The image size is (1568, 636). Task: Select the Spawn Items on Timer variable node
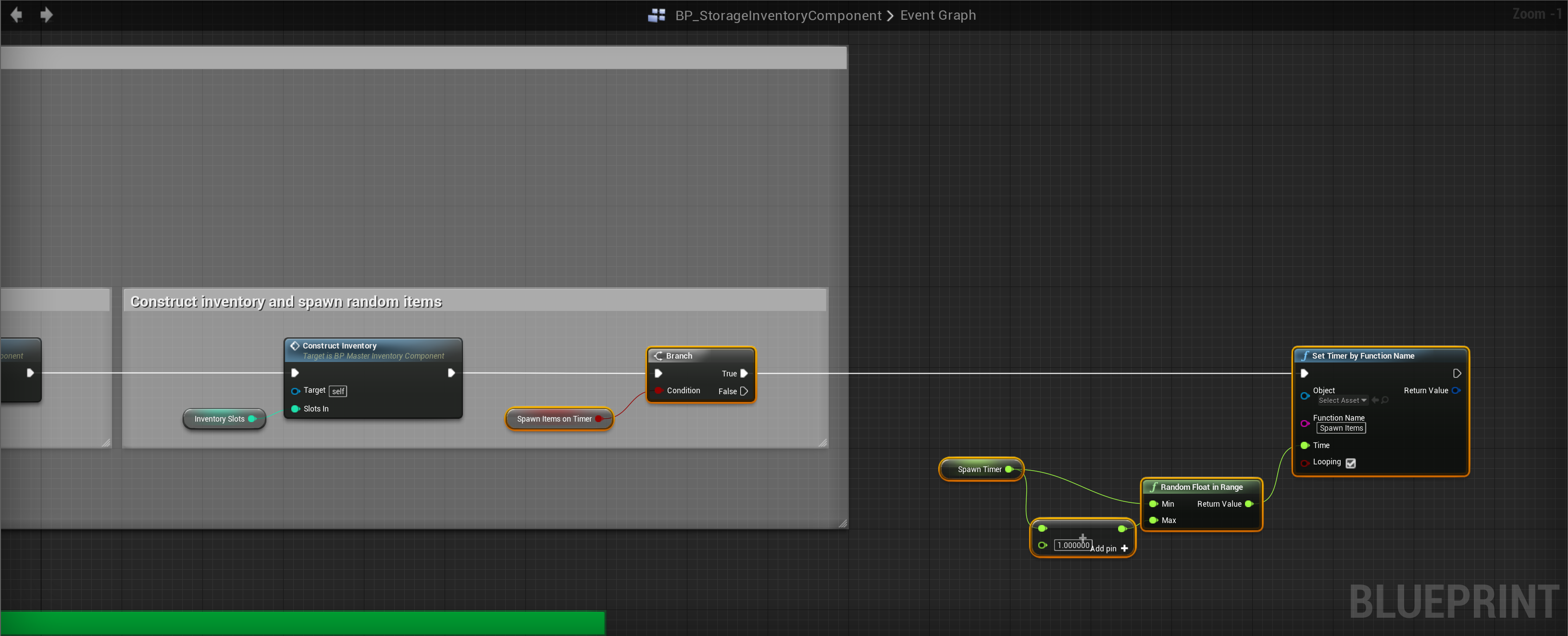click(x=553, y=419)
